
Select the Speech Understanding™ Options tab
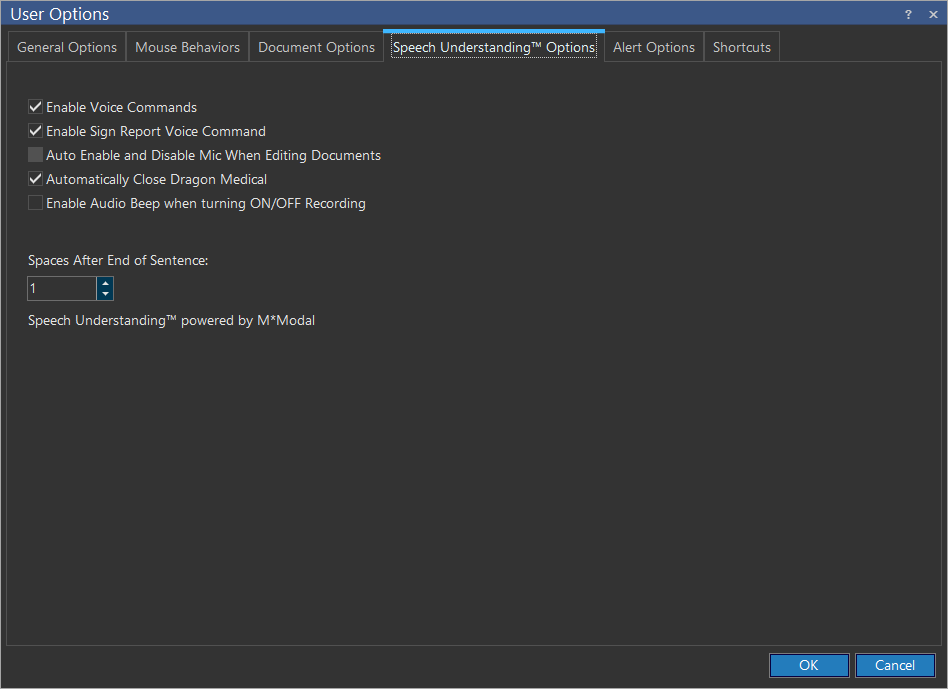coord(494,47)
